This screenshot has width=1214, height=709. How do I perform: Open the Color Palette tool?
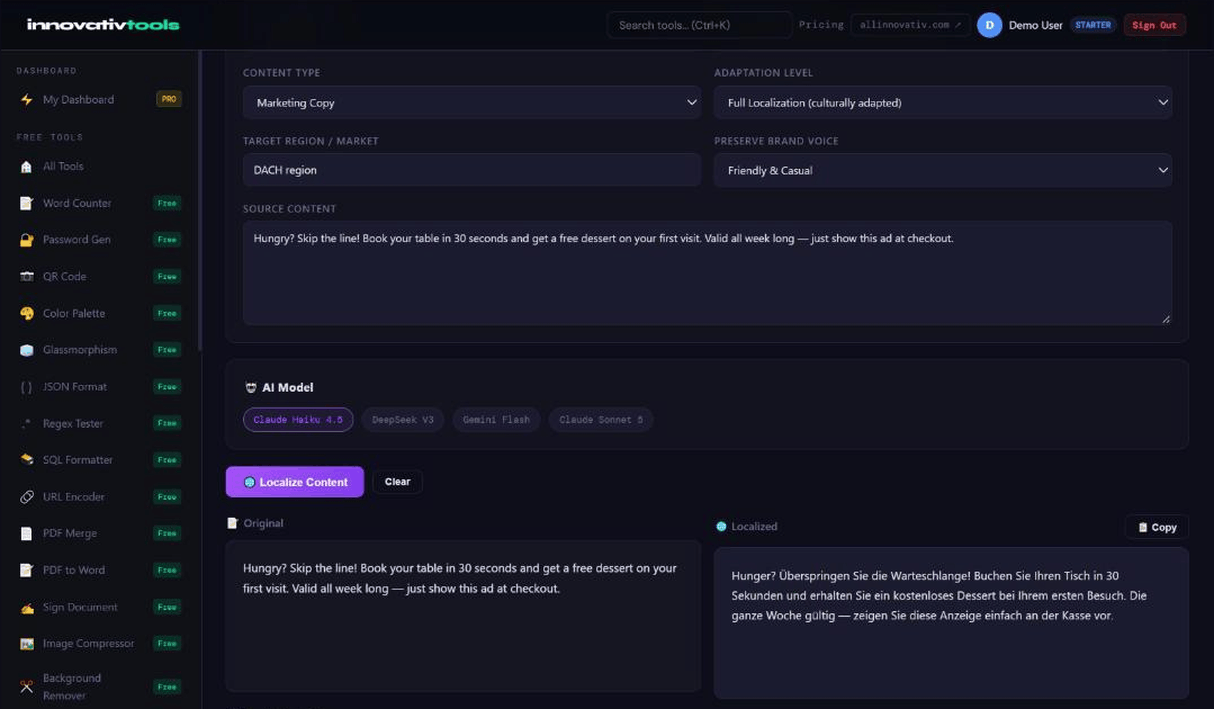[100, 313]
